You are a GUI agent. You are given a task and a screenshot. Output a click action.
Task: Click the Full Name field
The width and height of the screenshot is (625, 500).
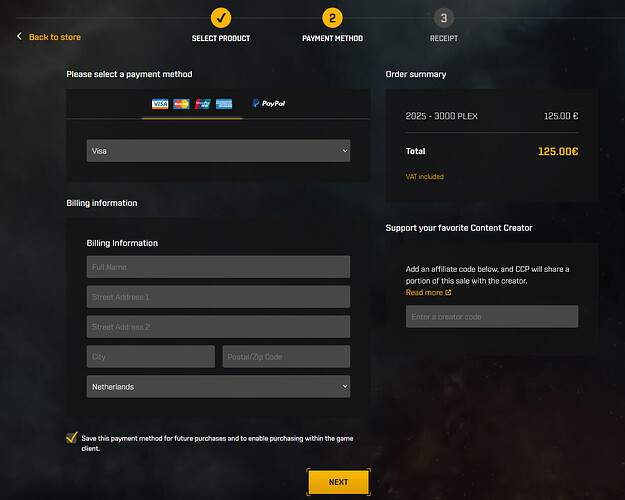pyautogui.click(x=218, y=267)
